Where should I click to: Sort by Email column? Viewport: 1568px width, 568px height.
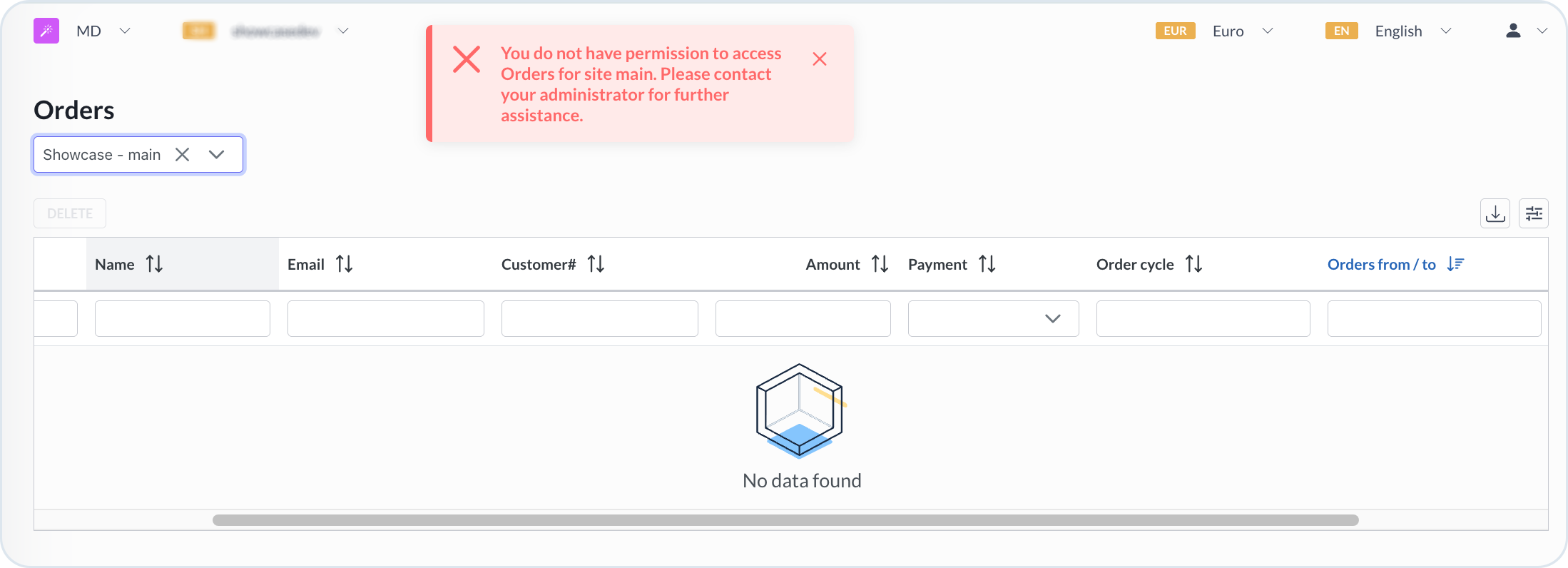point(345,264)
